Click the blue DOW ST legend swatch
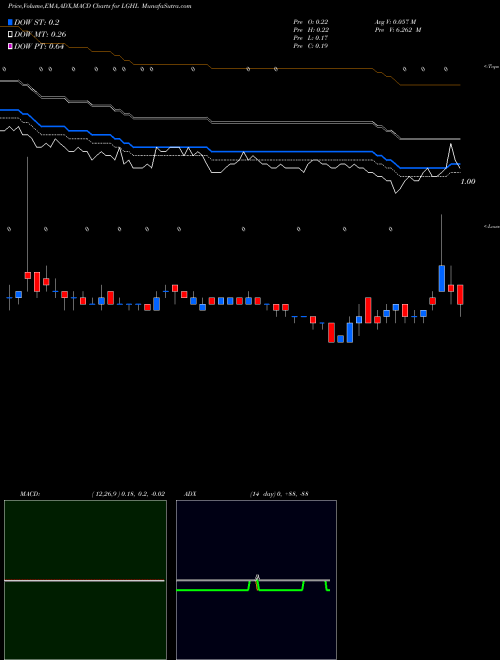The height and width of the screenshot is (660, 500). click(10, 22)
